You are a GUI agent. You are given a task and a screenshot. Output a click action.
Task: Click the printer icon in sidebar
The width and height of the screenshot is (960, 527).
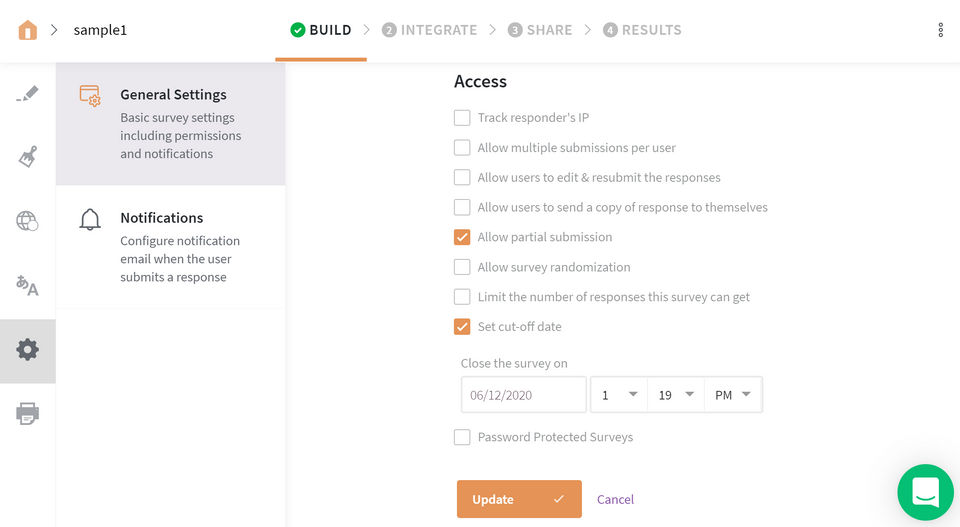(28, 413)
